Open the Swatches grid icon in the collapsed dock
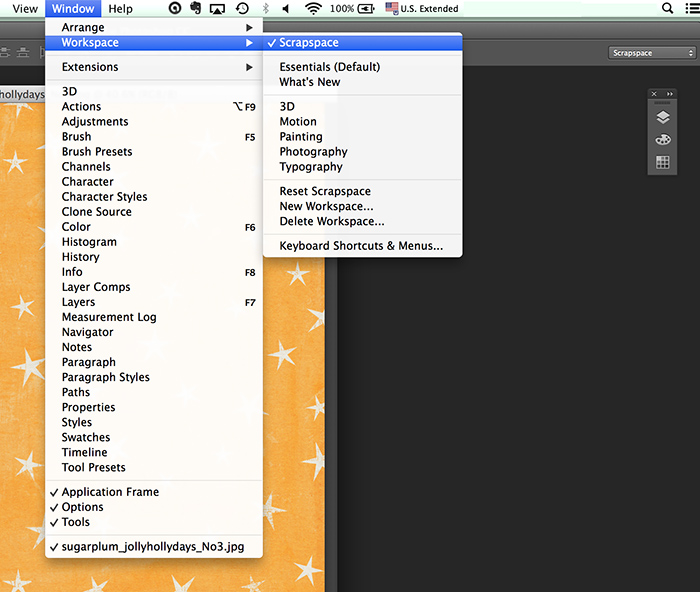This screenshot has width=700, height=592. click(663, 162)
